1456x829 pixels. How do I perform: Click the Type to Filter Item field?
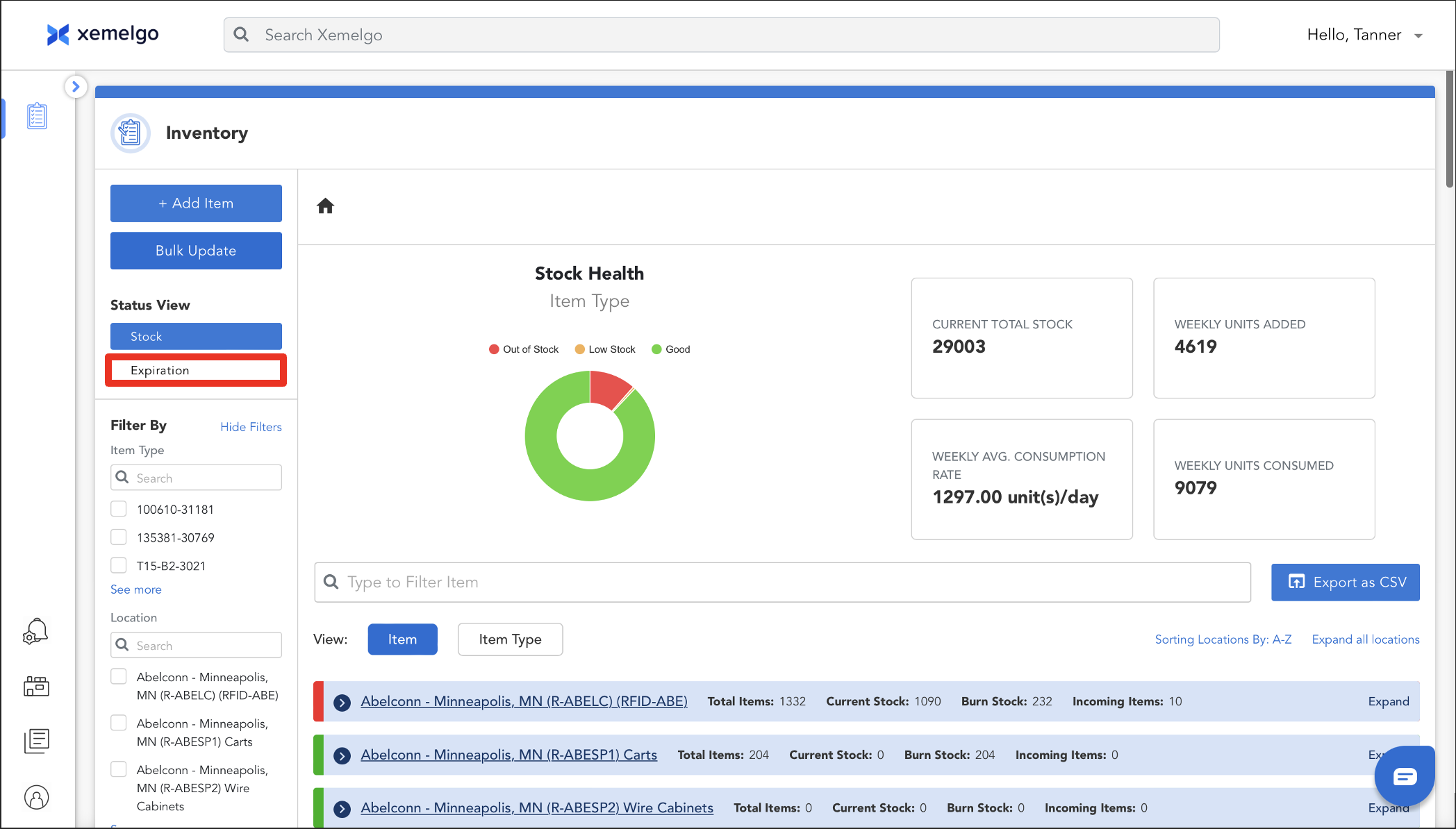pos(782,582)
